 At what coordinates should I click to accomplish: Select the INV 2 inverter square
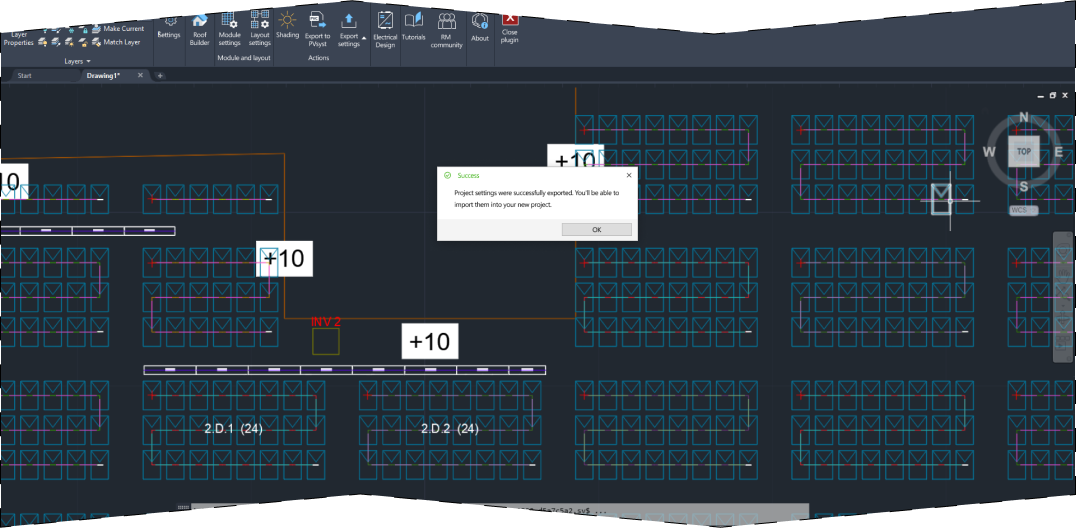325,342
